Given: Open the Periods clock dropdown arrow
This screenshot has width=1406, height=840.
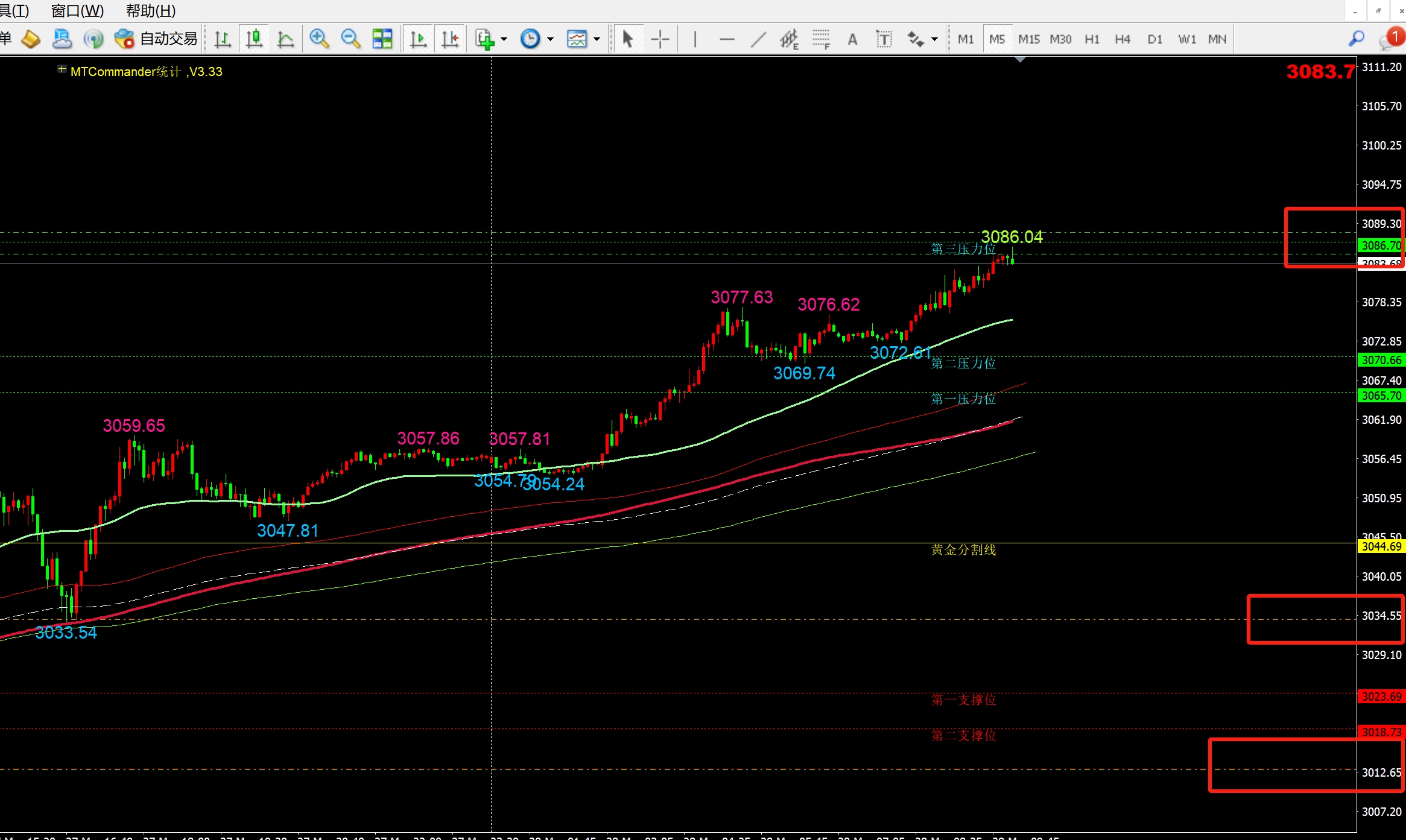Looking at the screenshot, I should click(x=550, y=39).
